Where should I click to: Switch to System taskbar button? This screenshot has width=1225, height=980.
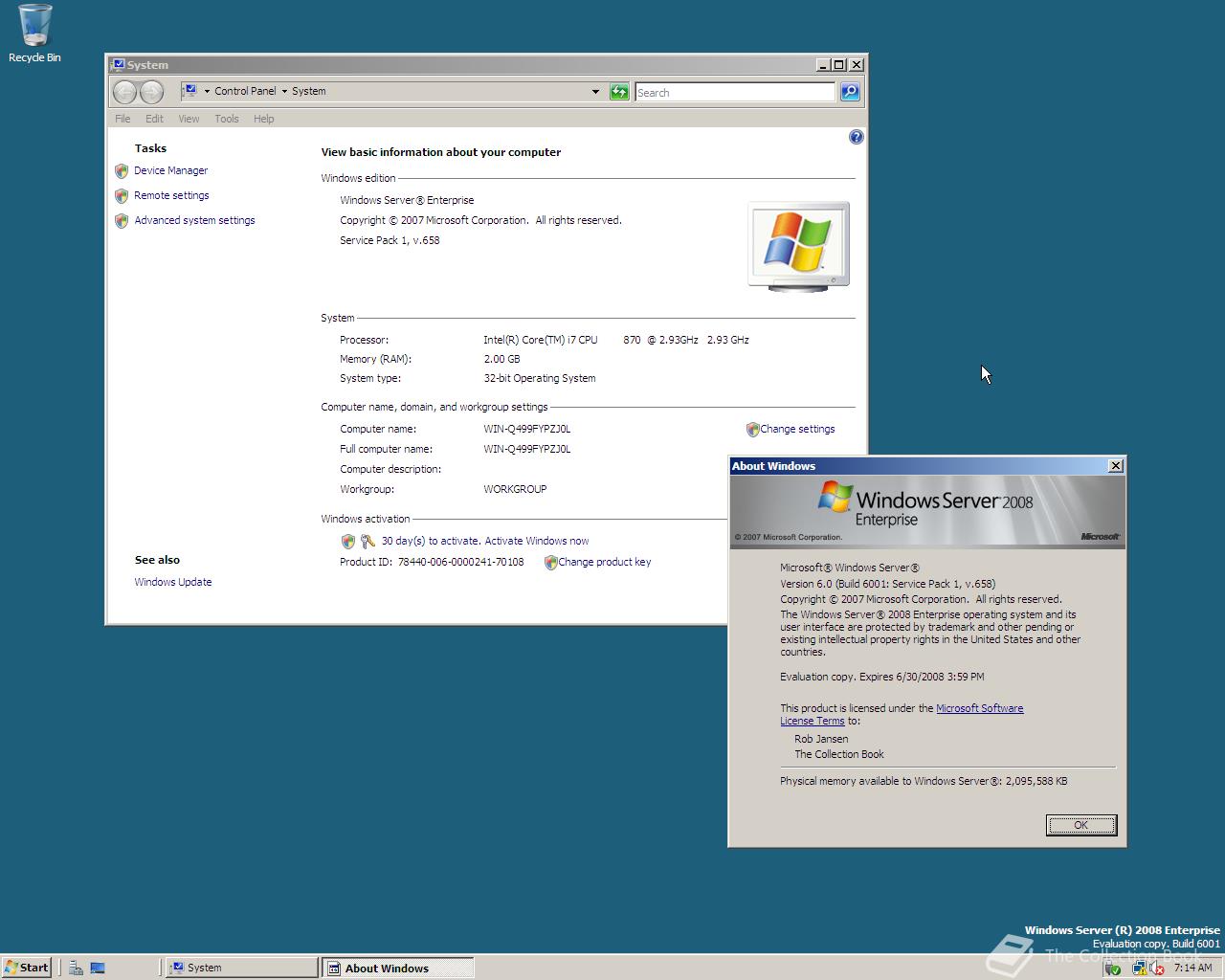tap(242, 968)
